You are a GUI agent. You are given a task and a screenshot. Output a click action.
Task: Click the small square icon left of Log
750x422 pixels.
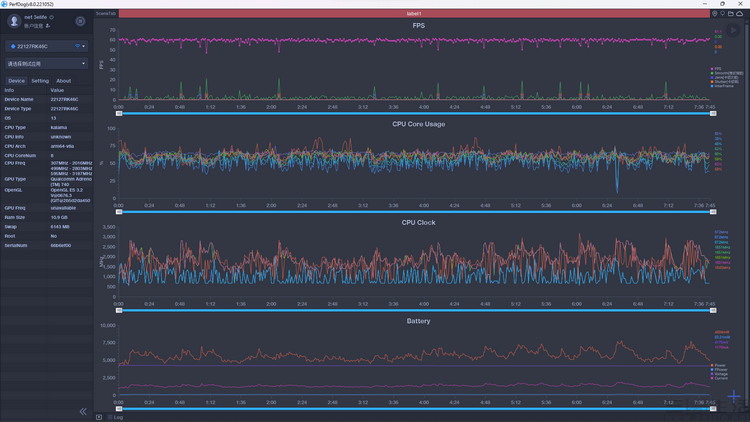[99, 417]
